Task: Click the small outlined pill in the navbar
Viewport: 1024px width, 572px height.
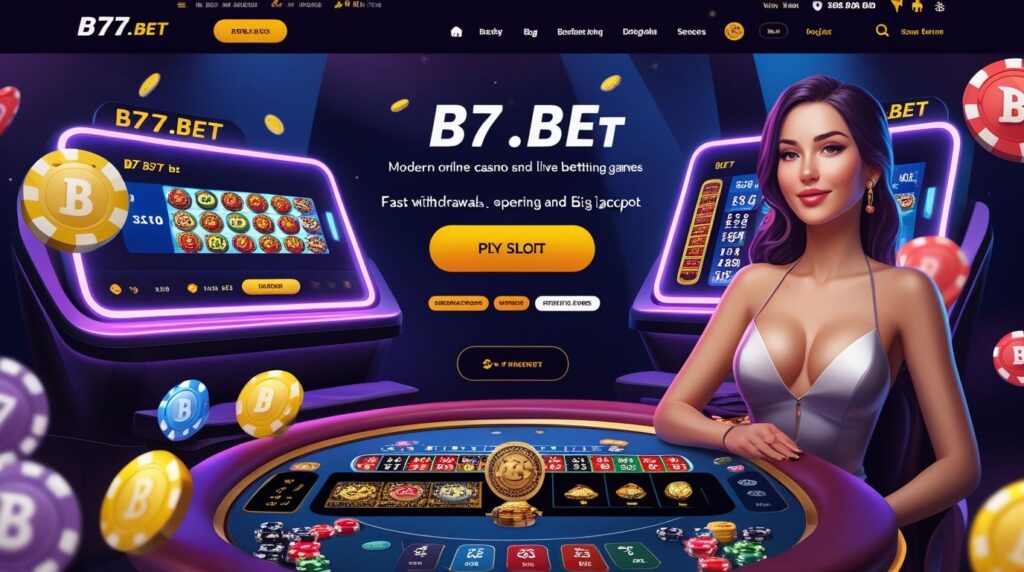Action: click(x=773, y=31)
